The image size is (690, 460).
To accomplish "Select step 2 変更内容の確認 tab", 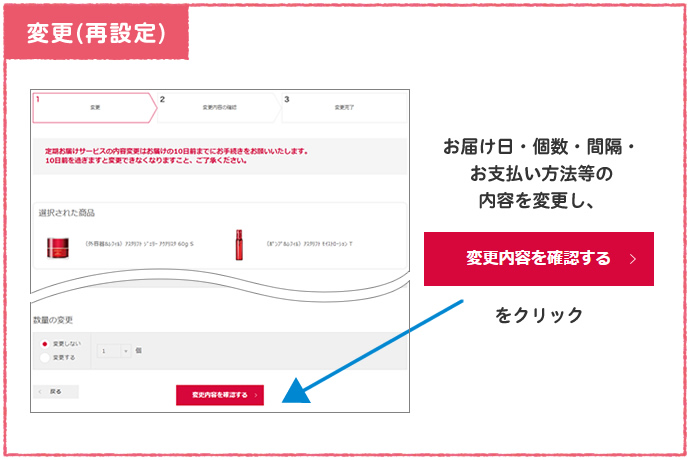I will pos(218,106).
